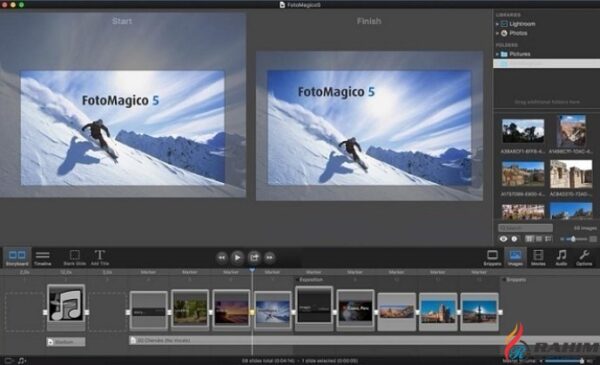This screenshot has width=600, height=365.
Task: Click the screen icon in status bar
Action: pyautogui.click(x=8, y=360)
